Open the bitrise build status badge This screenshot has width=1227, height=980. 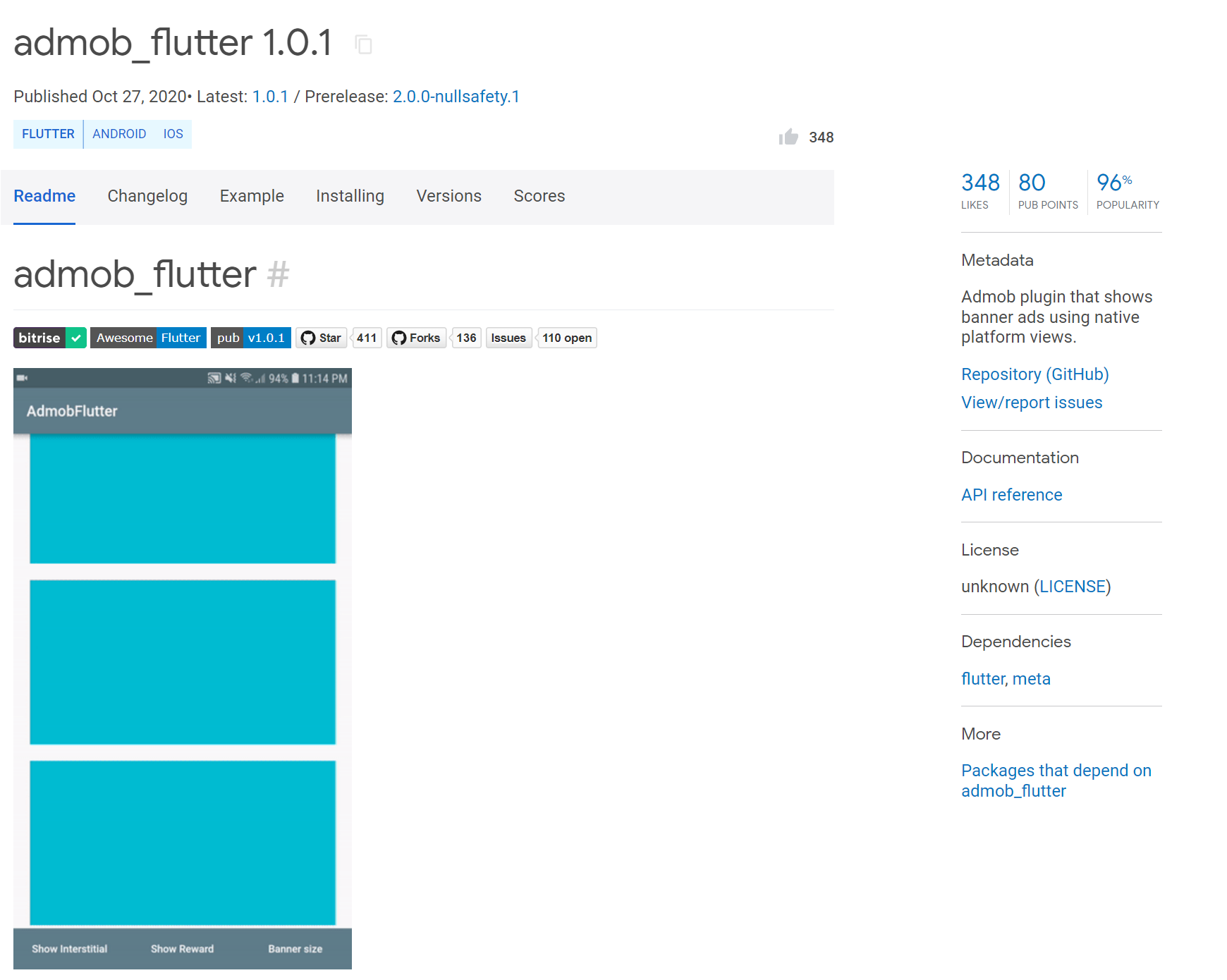[50, 338]
